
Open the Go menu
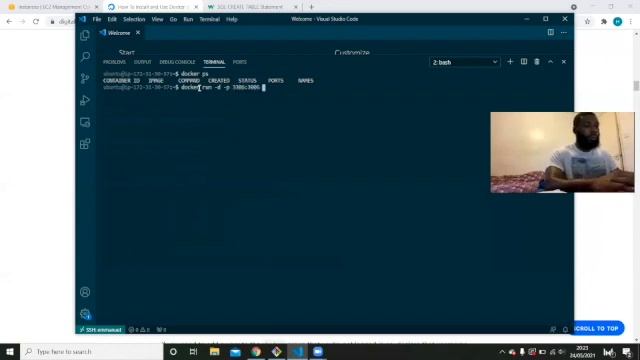click(x=173, y=19)
